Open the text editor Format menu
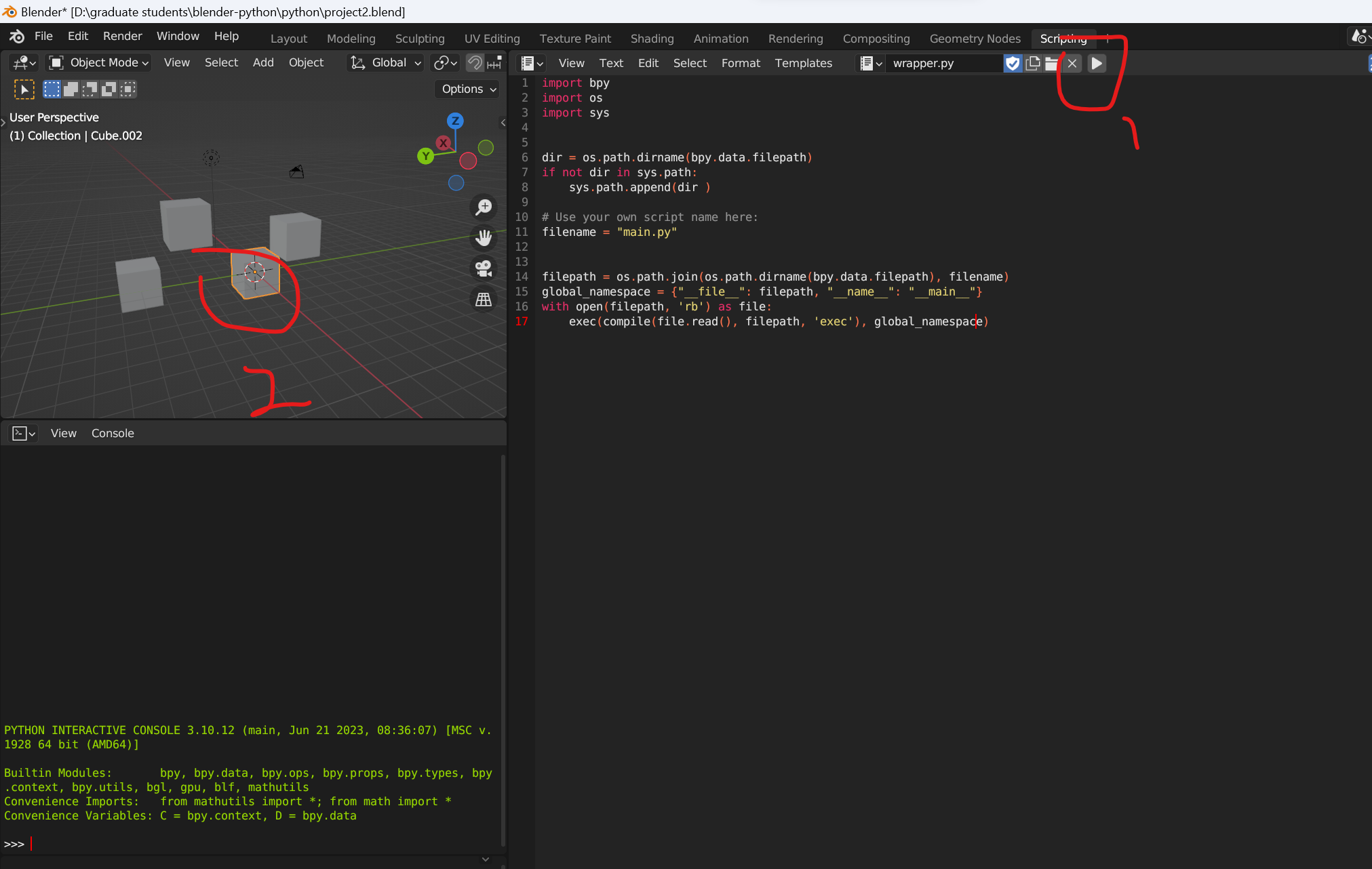The image size is (1372, 869). pos(741,63)
